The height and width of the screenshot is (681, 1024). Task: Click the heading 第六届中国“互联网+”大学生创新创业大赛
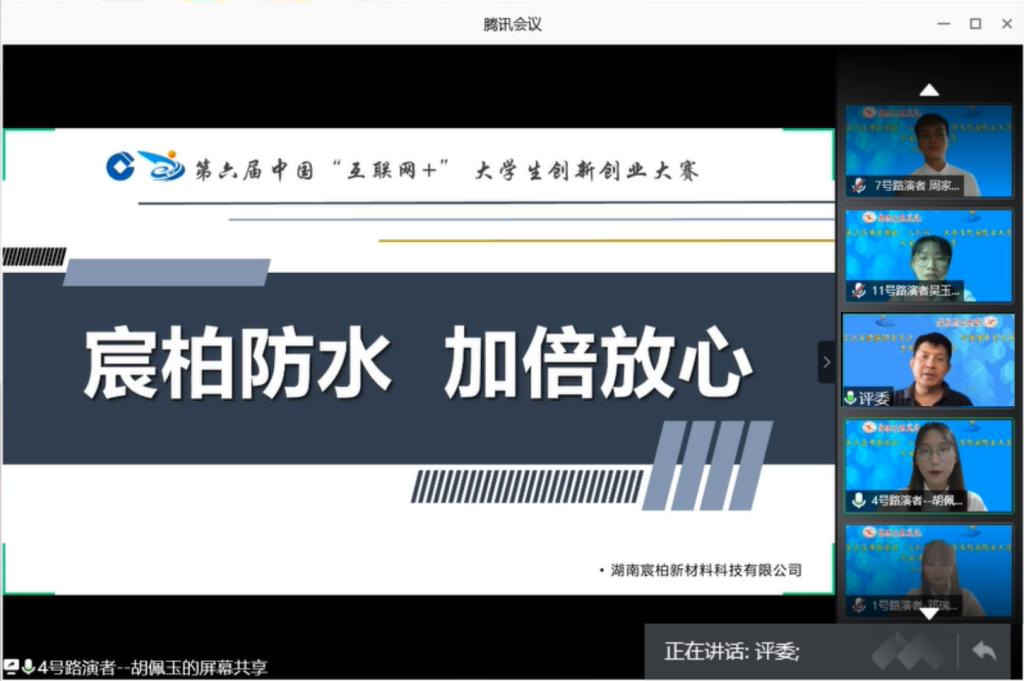tap(447, 170)
